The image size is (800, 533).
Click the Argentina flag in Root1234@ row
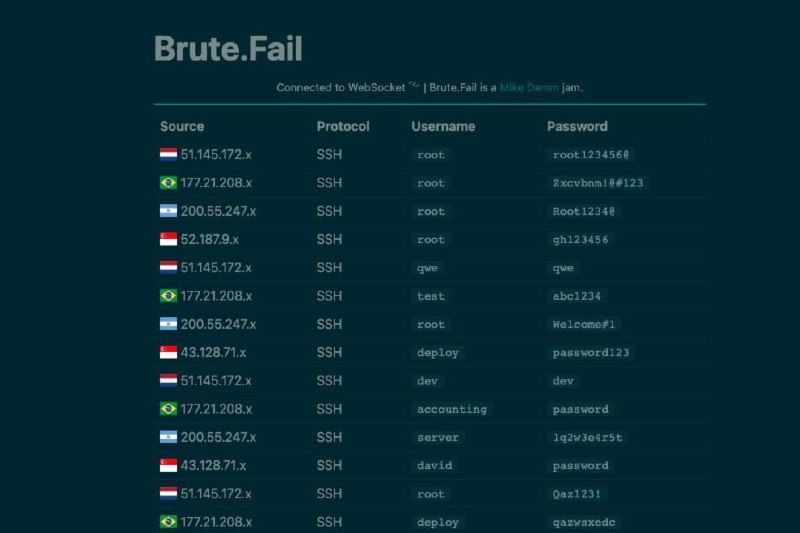click(x=168, y=211)
